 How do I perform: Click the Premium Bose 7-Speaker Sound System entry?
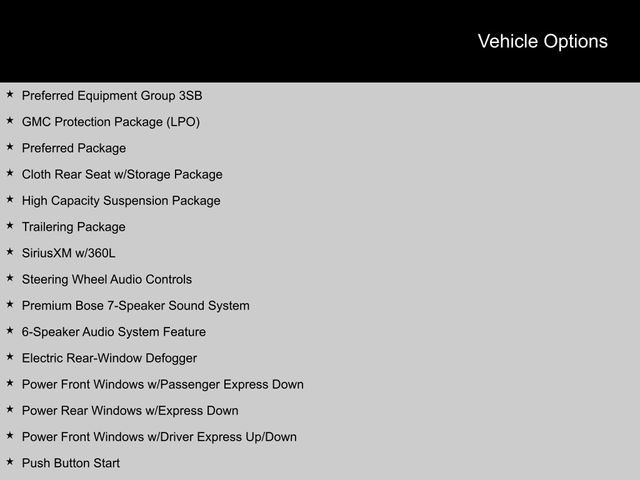point(135,305)
